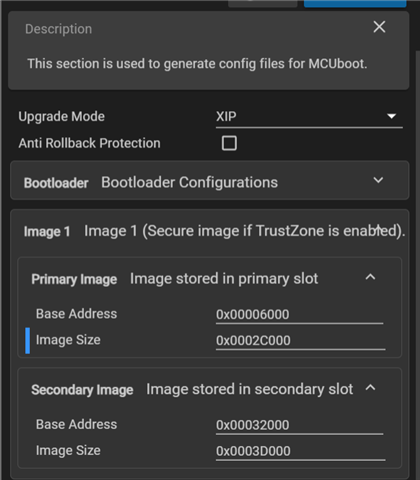420x480 pixels.
Task: Select the Primary Image header label
Action: tap(74, 279)
